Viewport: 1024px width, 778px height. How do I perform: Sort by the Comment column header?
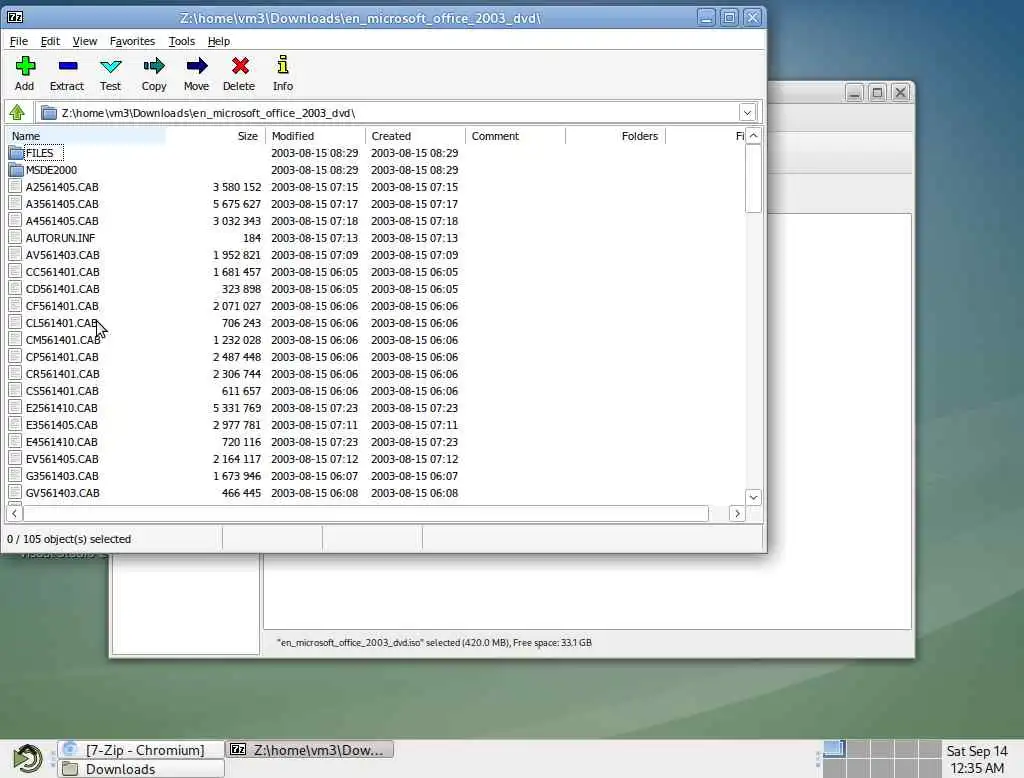[515, 136]
